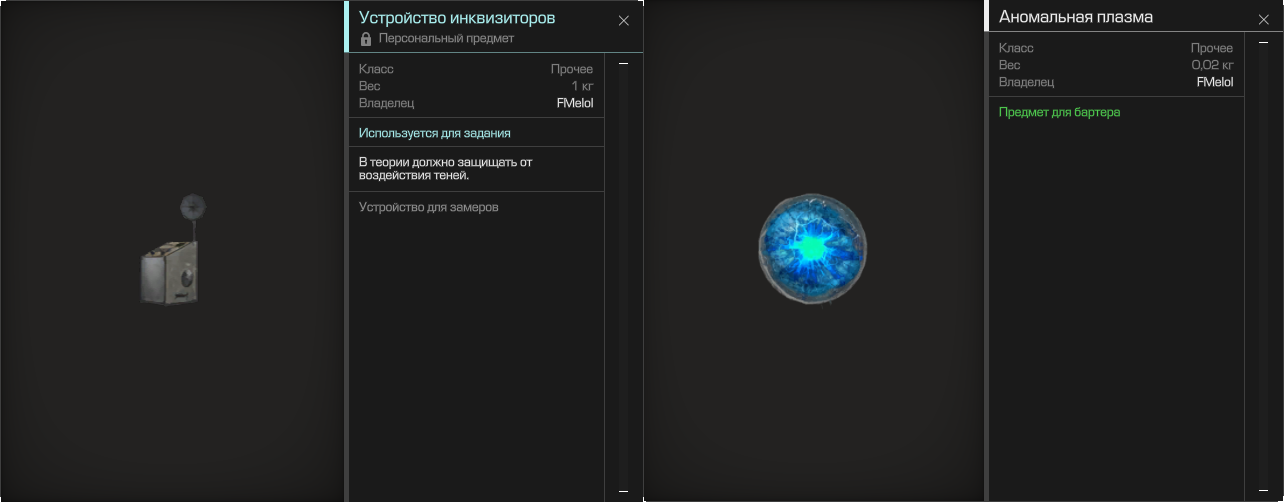Click the Предмет для бартера text
Screen dimensions: 1284x502
point(1059,112)
